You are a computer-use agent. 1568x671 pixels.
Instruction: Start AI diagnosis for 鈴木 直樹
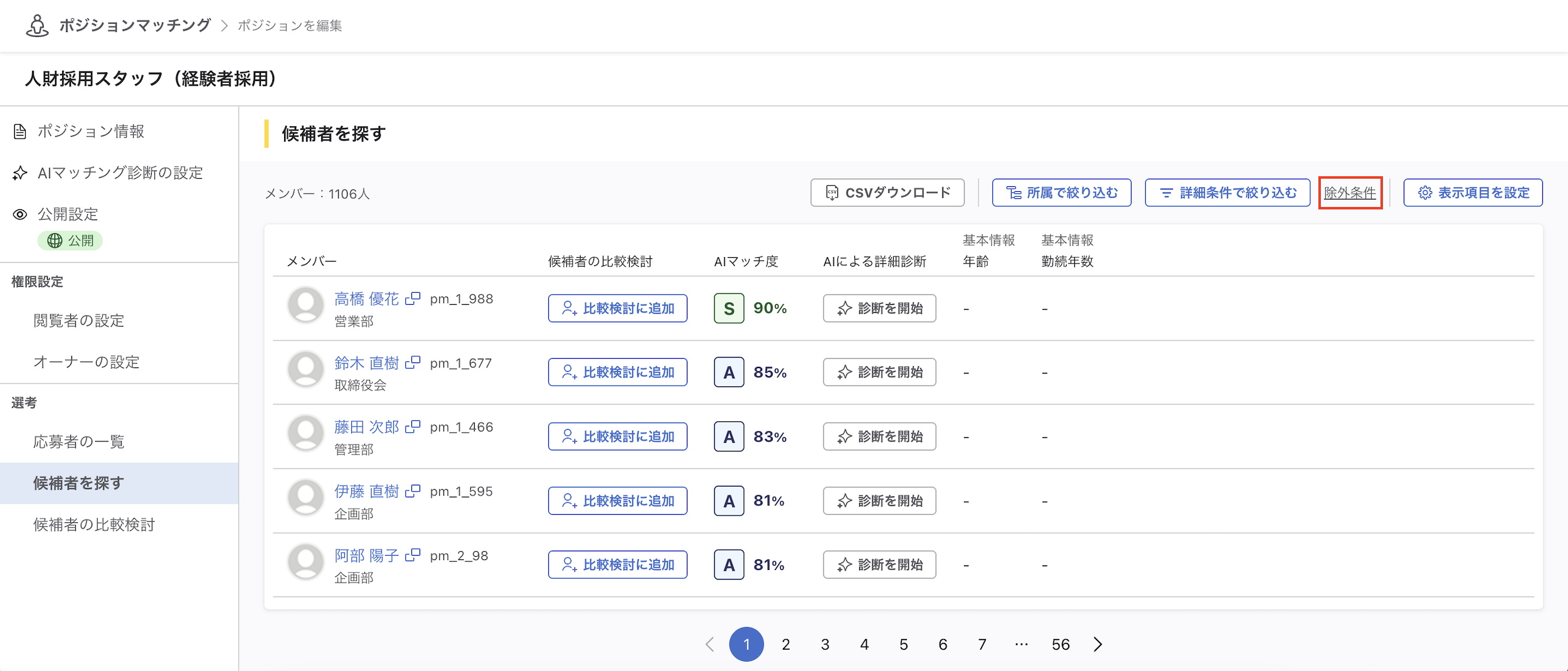tap(879, 372)
